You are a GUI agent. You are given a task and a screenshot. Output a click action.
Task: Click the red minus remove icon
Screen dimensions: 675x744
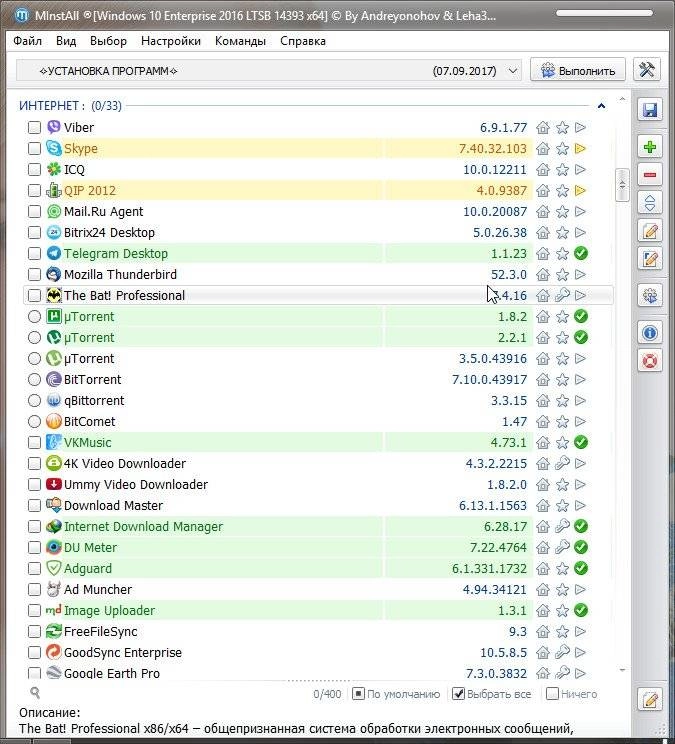pyautogui.click(x=649, y=175)
